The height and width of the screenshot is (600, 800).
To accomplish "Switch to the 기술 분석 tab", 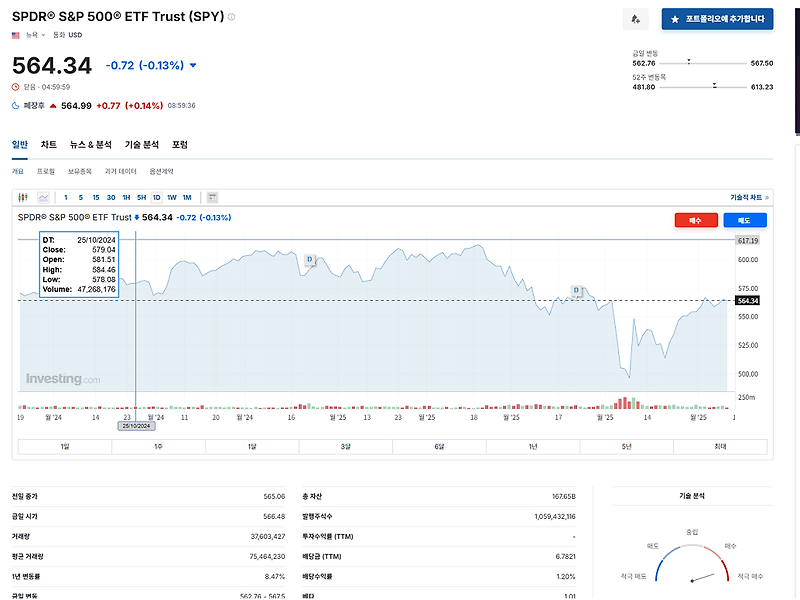I will click(x=142, y=145).
